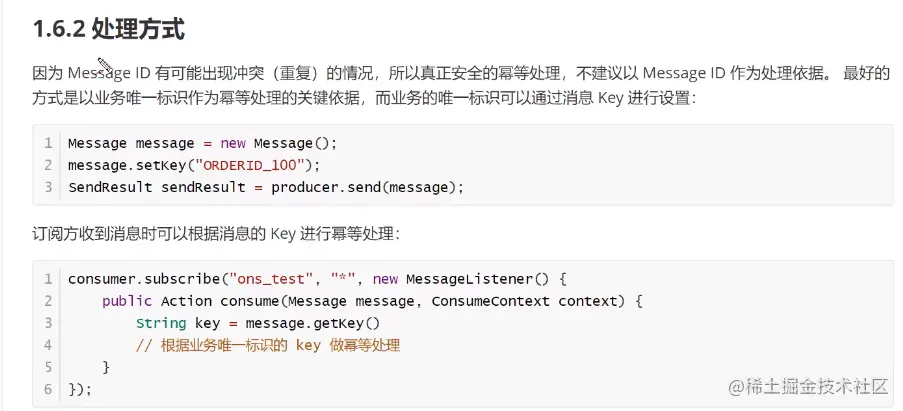Click the first Message ID text in paragraph
Image resolution: width=903 pixels, height=411 pixels.
(108, 73)
